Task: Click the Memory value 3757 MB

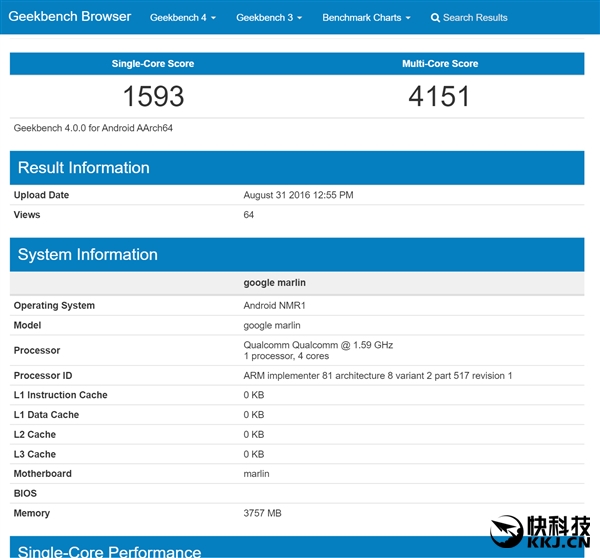Action: [262, 513]
